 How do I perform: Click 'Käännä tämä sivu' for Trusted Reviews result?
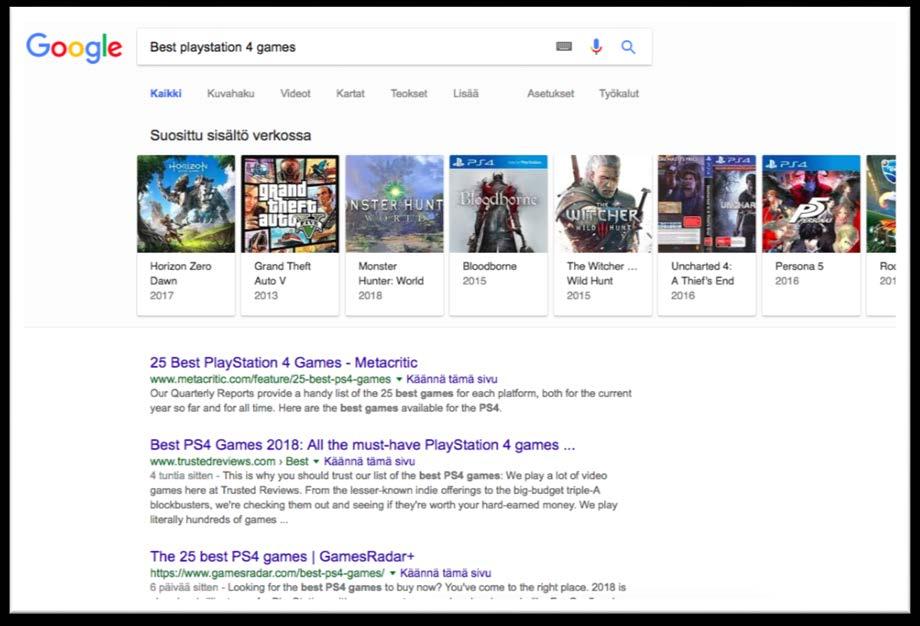pos(369,461)
